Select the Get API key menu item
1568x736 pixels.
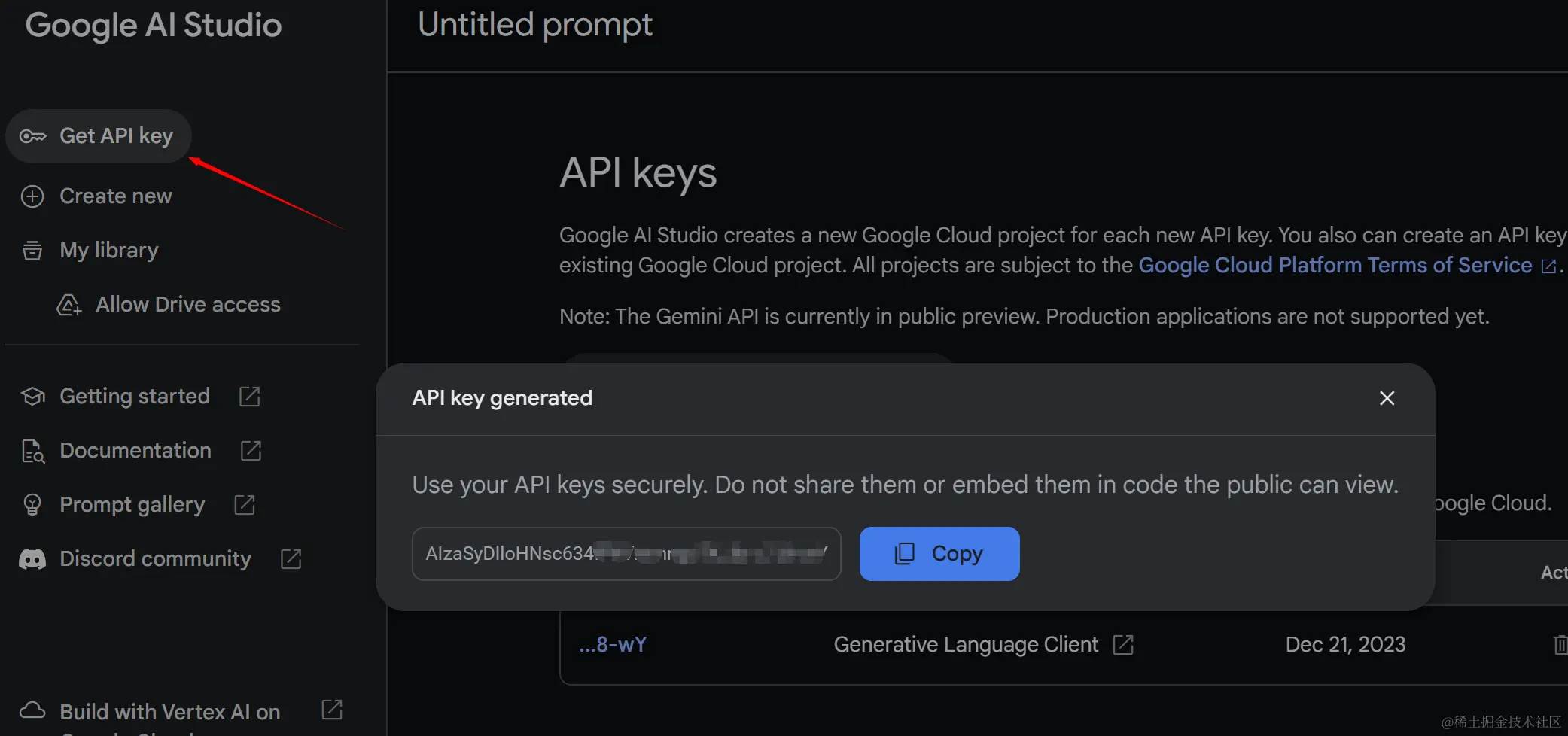(x=116, y=136)
